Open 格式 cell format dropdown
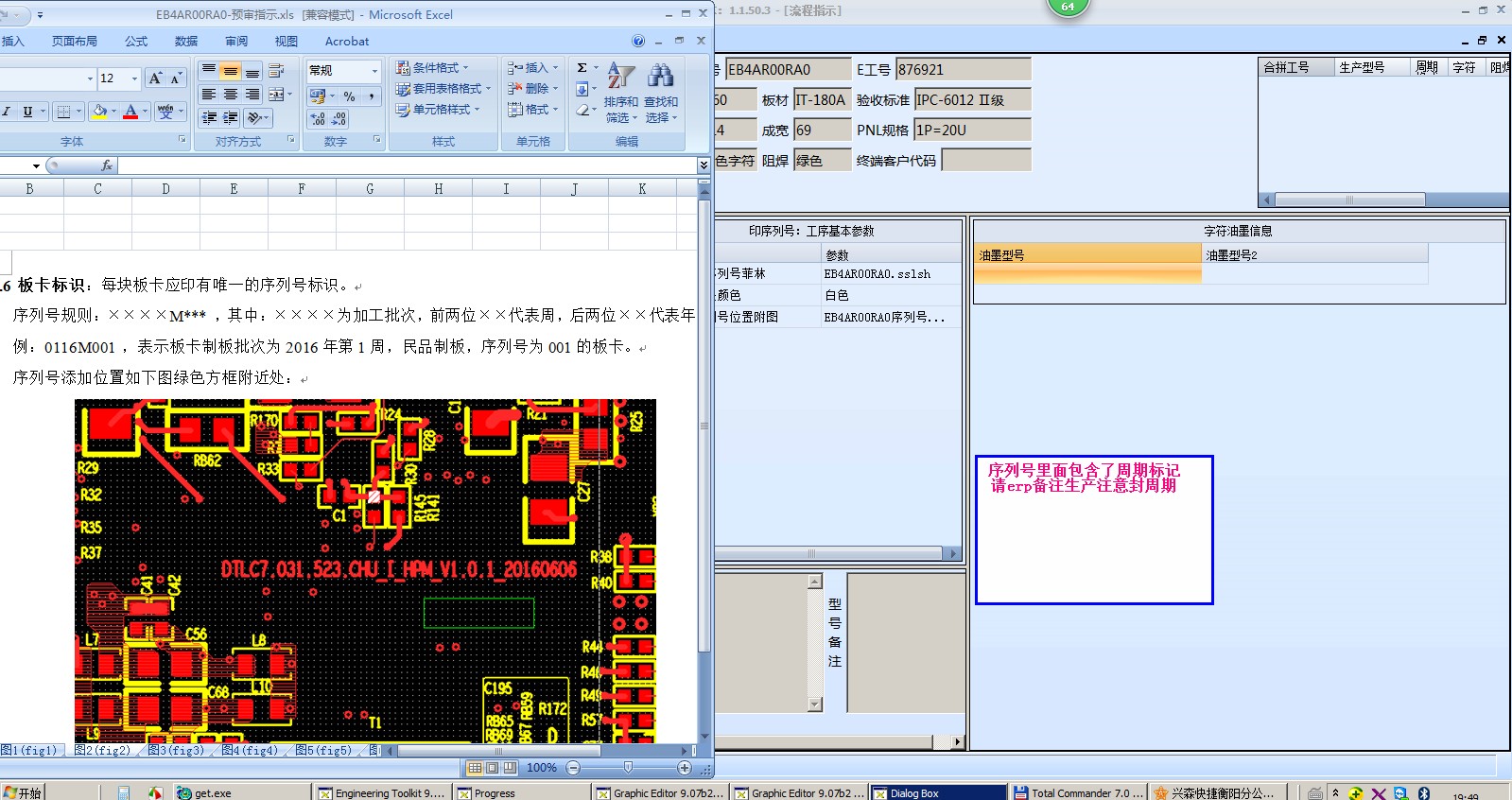 (x=532, y=110)
